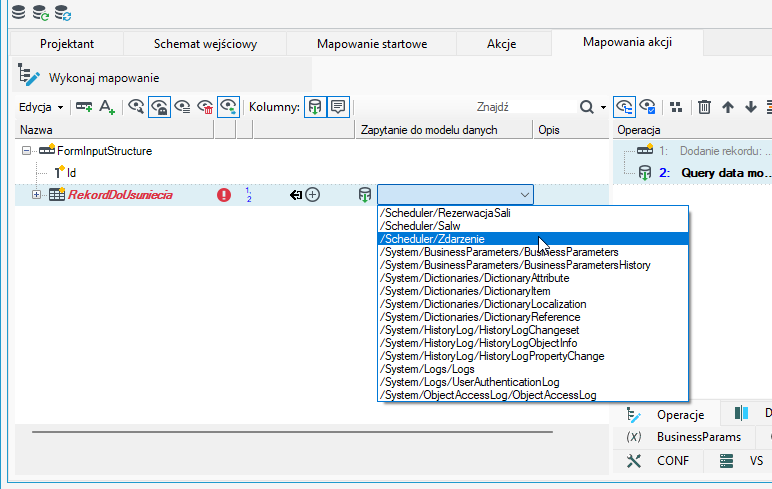This screenshot has height=489, width=772.
Task: Close the data model query combo box
Action: coord(524,195)
